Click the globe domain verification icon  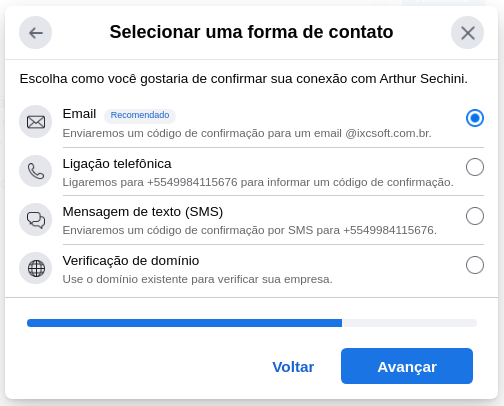point(36,268)
